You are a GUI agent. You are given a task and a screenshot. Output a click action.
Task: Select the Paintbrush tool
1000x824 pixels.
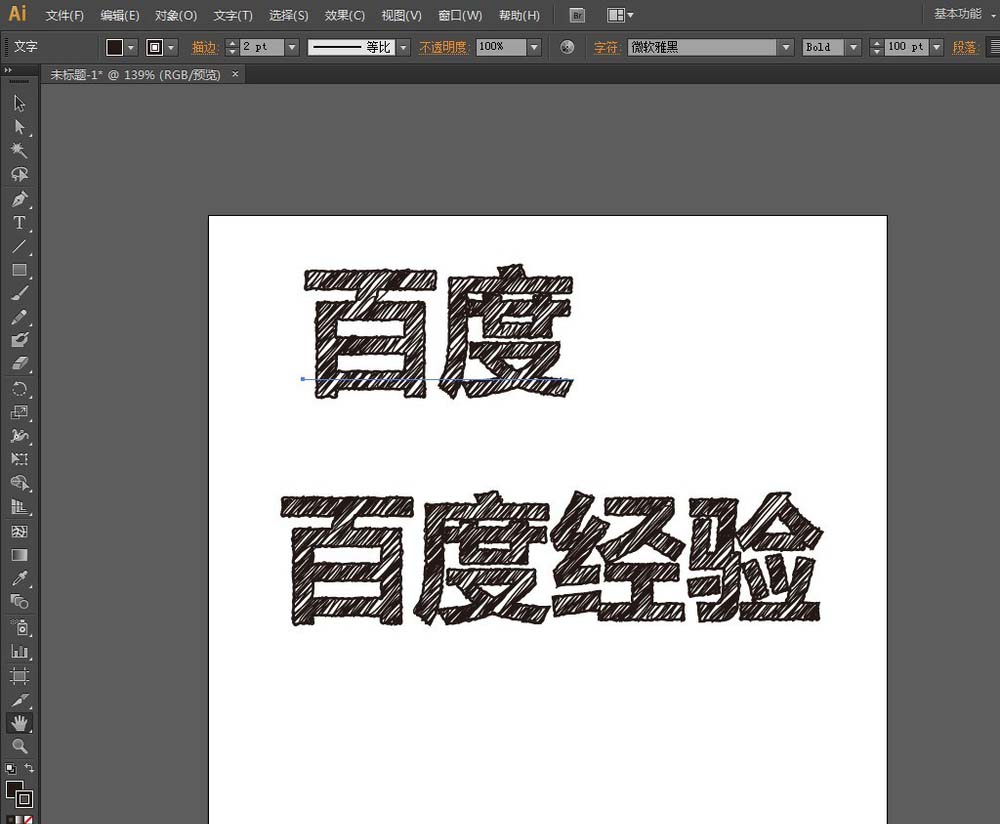[x=19, y=293]
